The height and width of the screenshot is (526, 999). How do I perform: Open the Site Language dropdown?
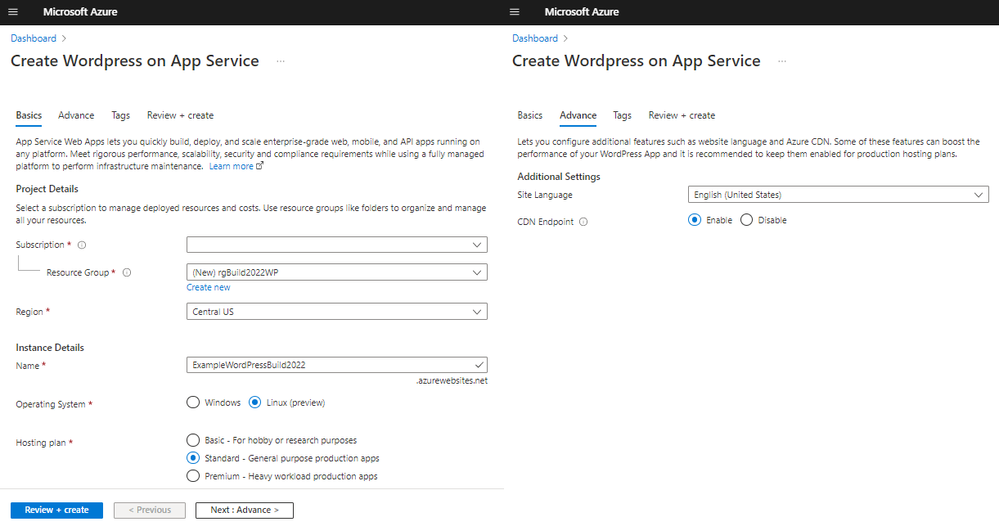point(838,194)
